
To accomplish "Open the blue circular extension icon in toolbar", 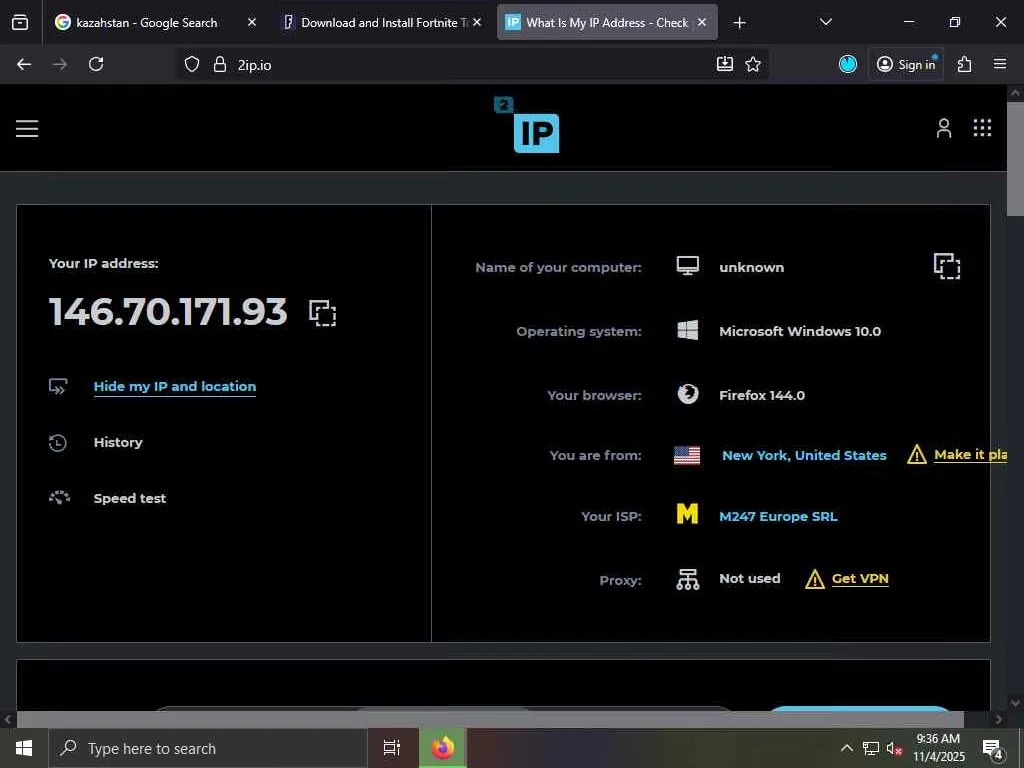I will click(x=848, y=64).
